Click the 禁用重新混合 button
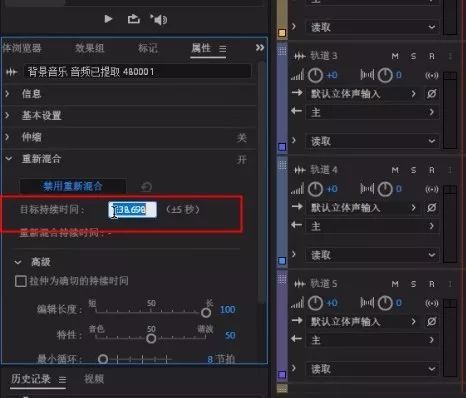 (x=73, y=186)
